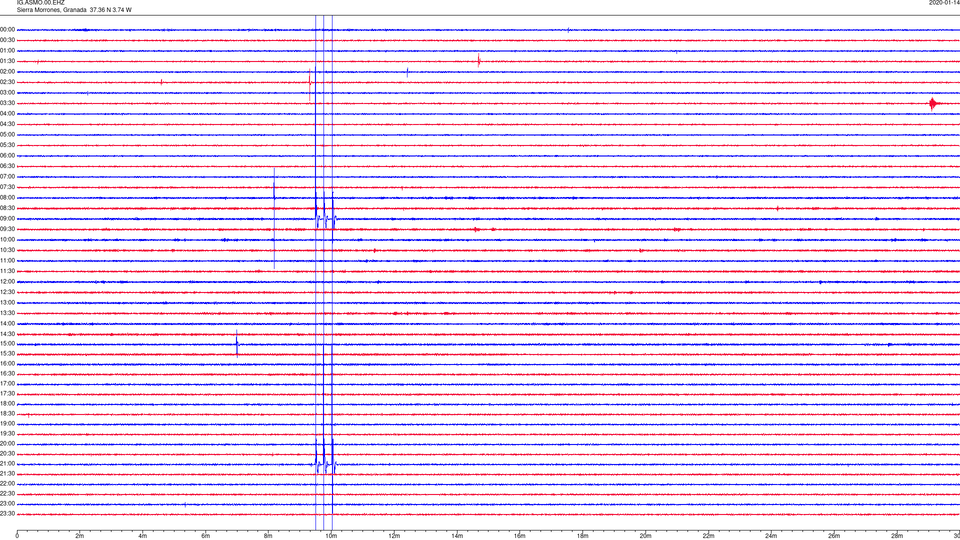Screen dimensions: 960x540
Task: Click the 03:00 time label
Action: (x=8, y=92)
